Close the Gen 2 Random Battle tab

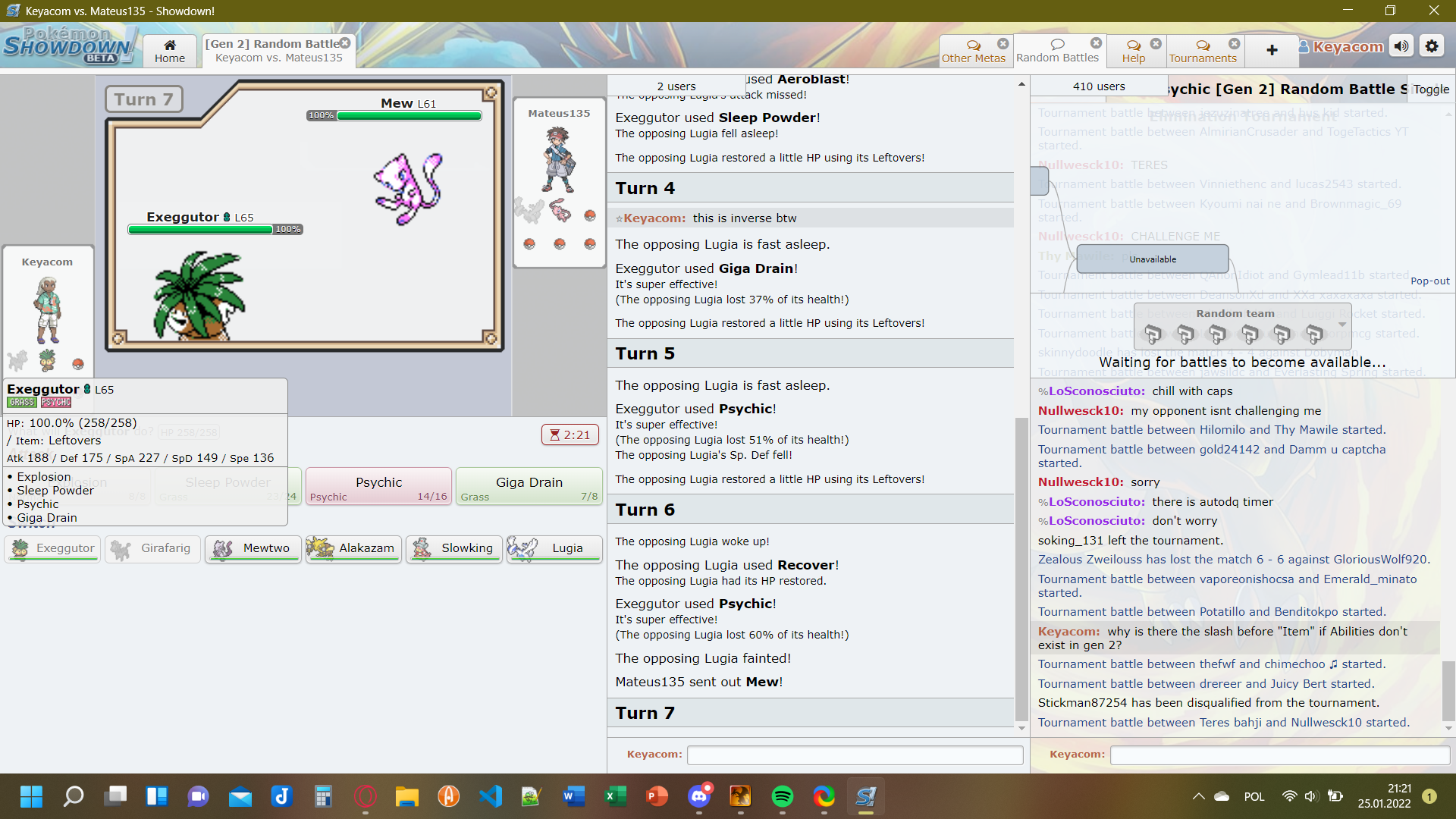[x=345, y=43]
